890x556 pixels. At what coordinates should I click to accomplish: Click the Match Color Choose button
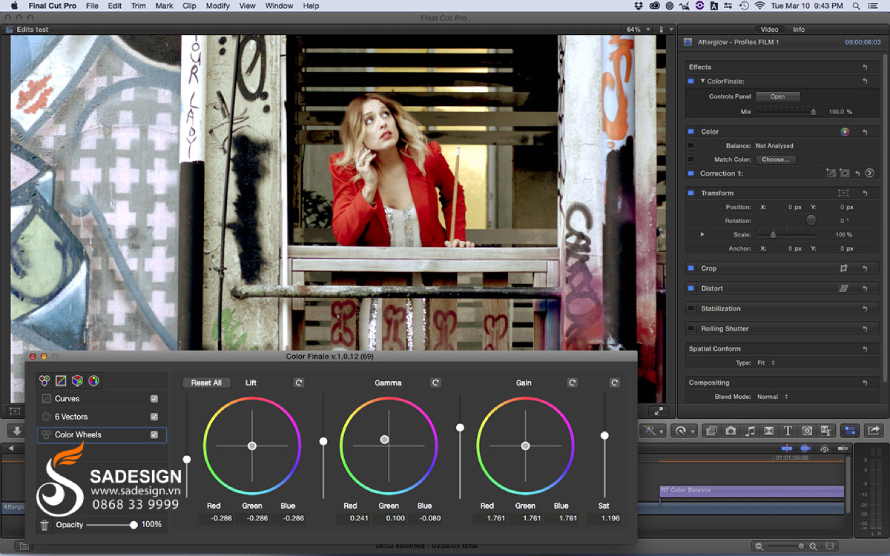tap(775, 160)
